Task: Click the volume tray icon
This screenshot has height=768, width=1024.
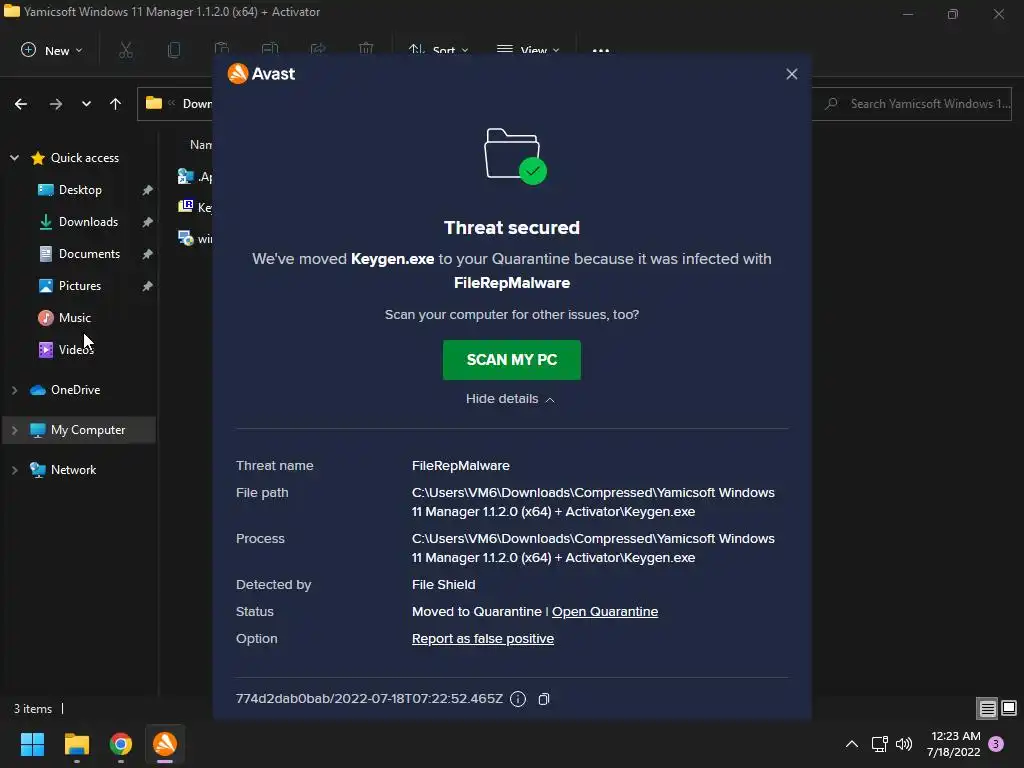Action: (904, 744)
